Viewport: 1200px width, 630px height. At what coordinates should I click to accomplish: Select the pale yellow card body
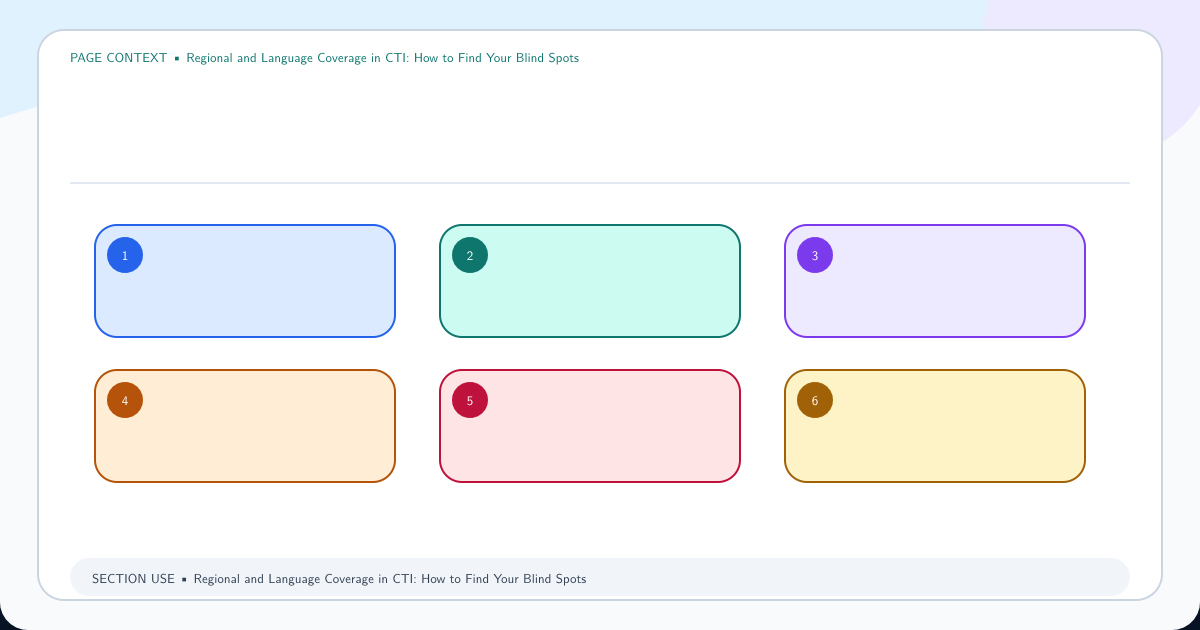coord(935,426)
